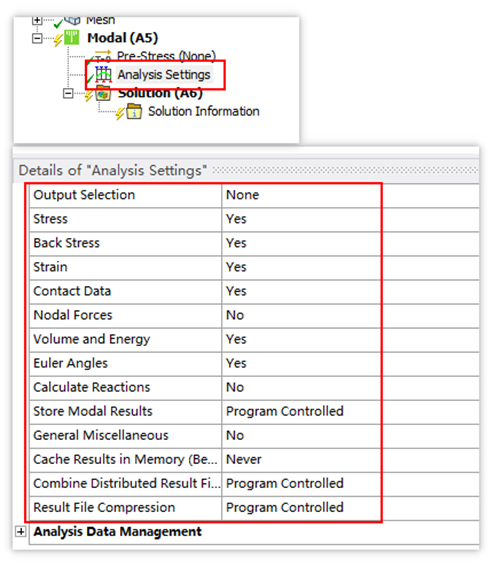Change Nodal Forces value No

click(x=301, y=316)
